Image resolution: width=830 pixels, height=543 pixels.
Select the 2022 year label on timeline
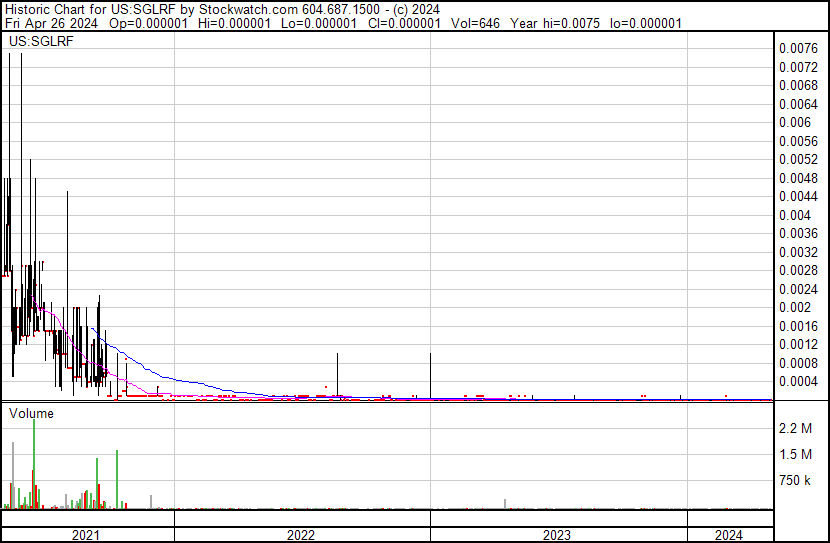[300, 534]
